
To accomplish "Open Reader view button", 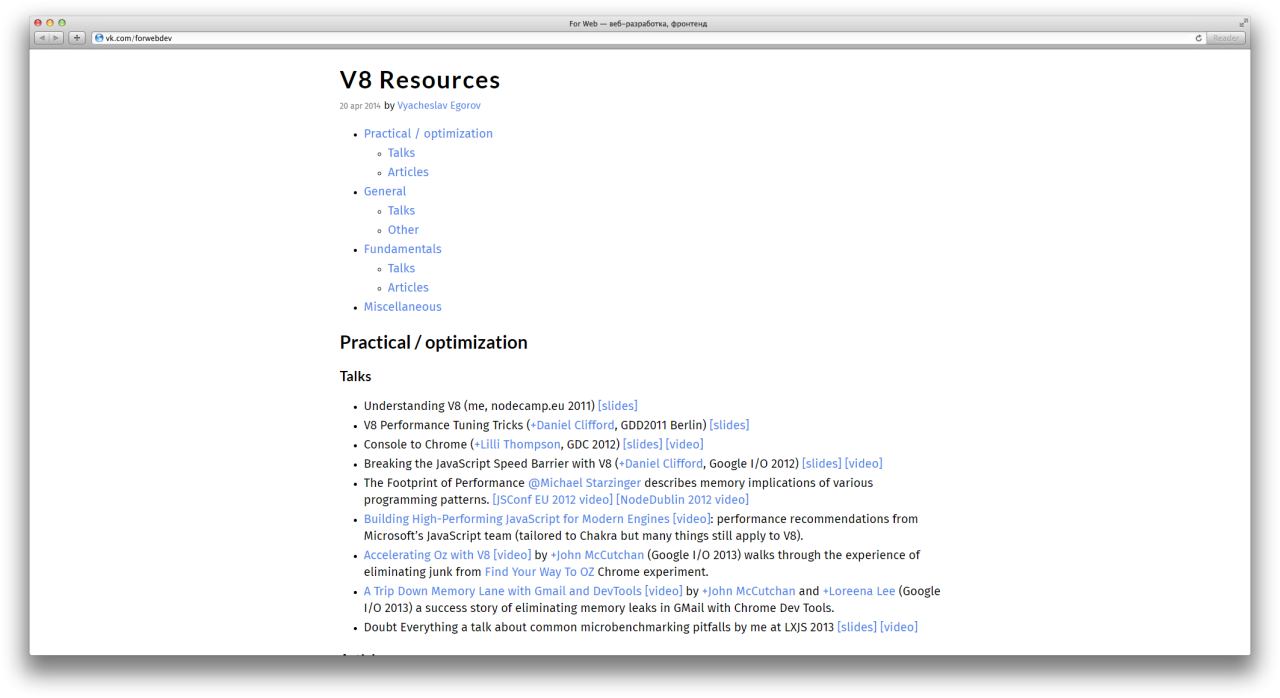I will point(1225,38).
